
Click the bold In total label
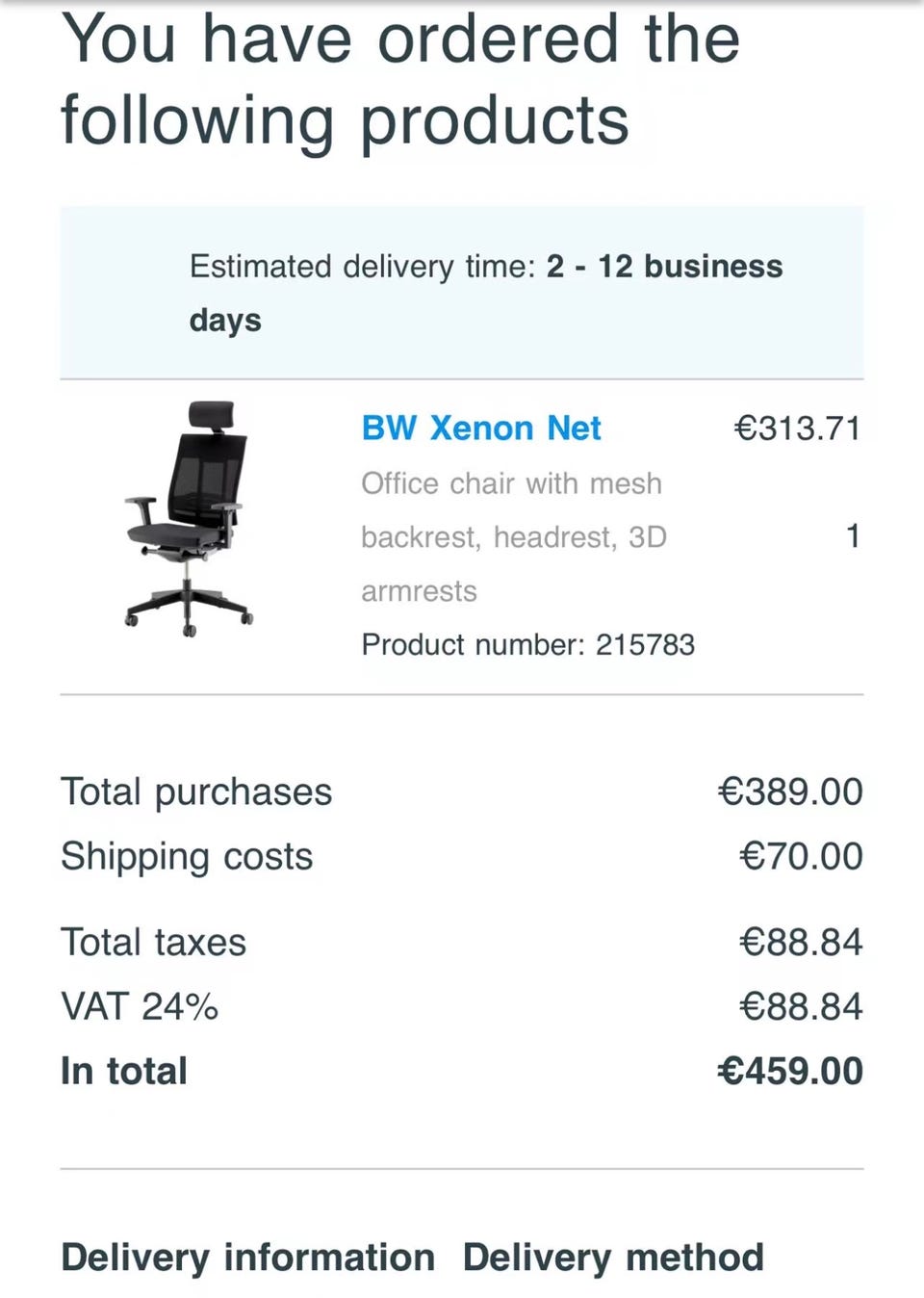(x=124, y=1071)
